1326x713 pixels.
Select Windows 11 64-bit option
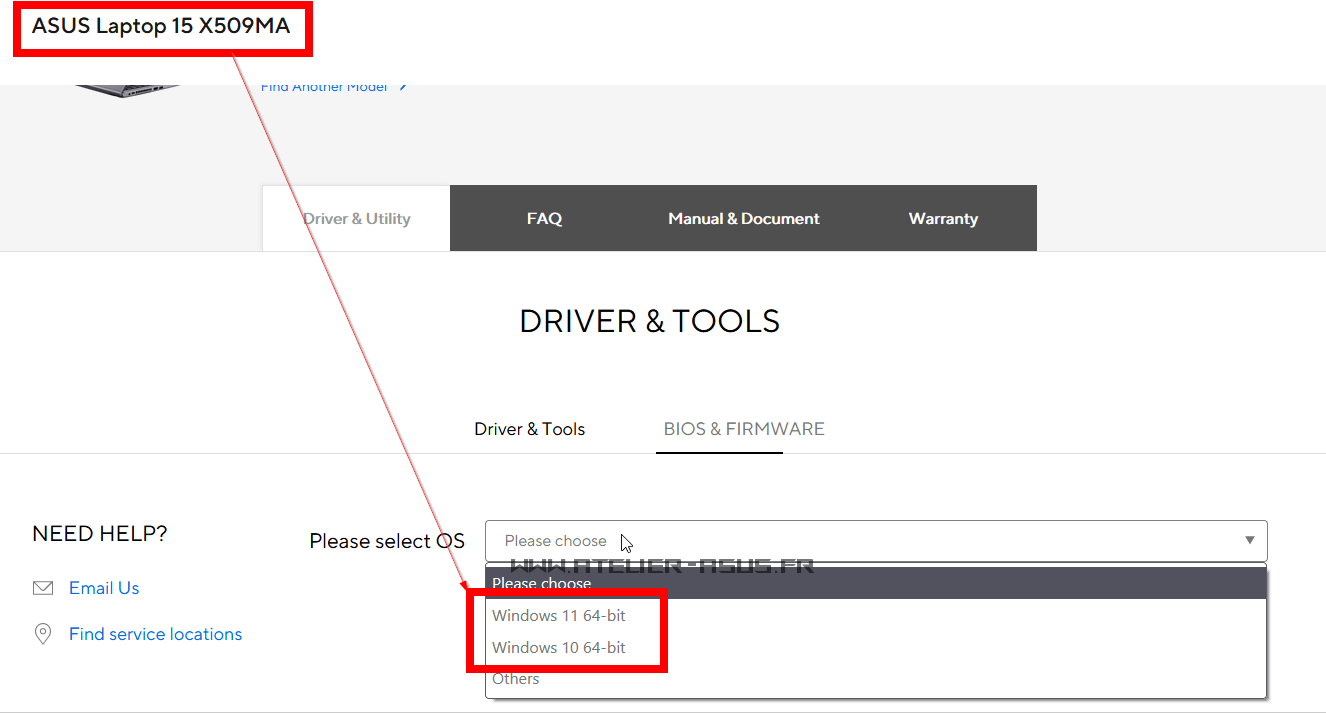559,616
